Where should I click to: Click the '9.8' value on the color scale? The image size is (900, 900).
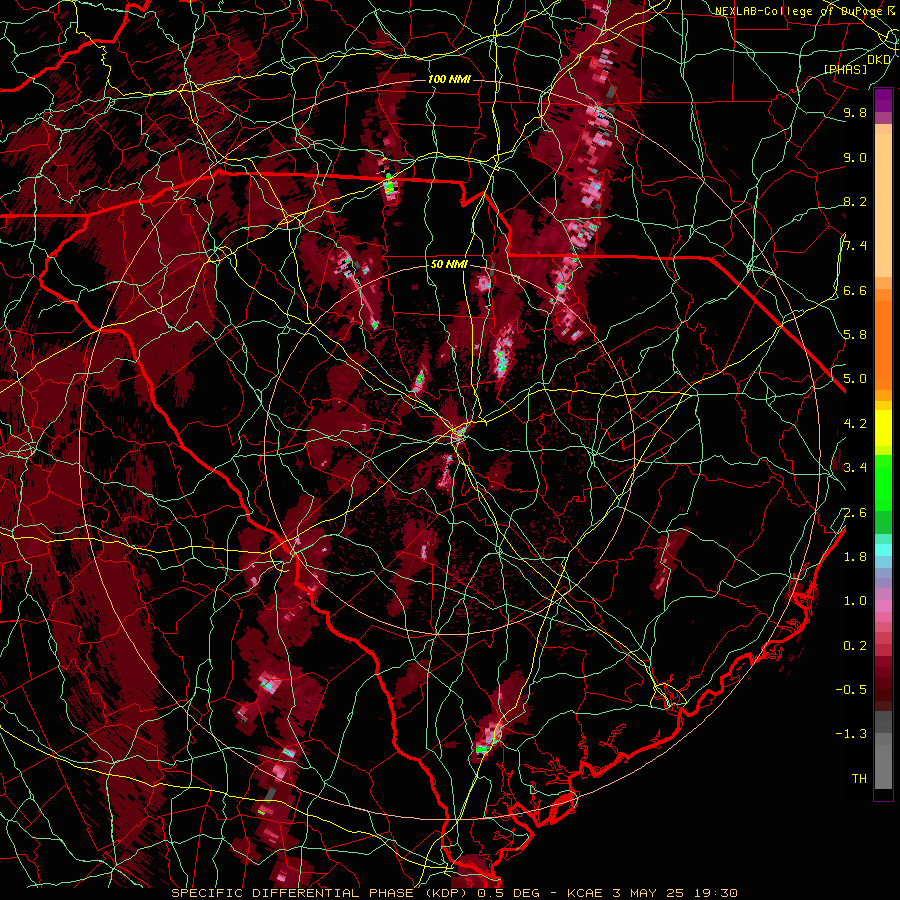coord(855,112)
